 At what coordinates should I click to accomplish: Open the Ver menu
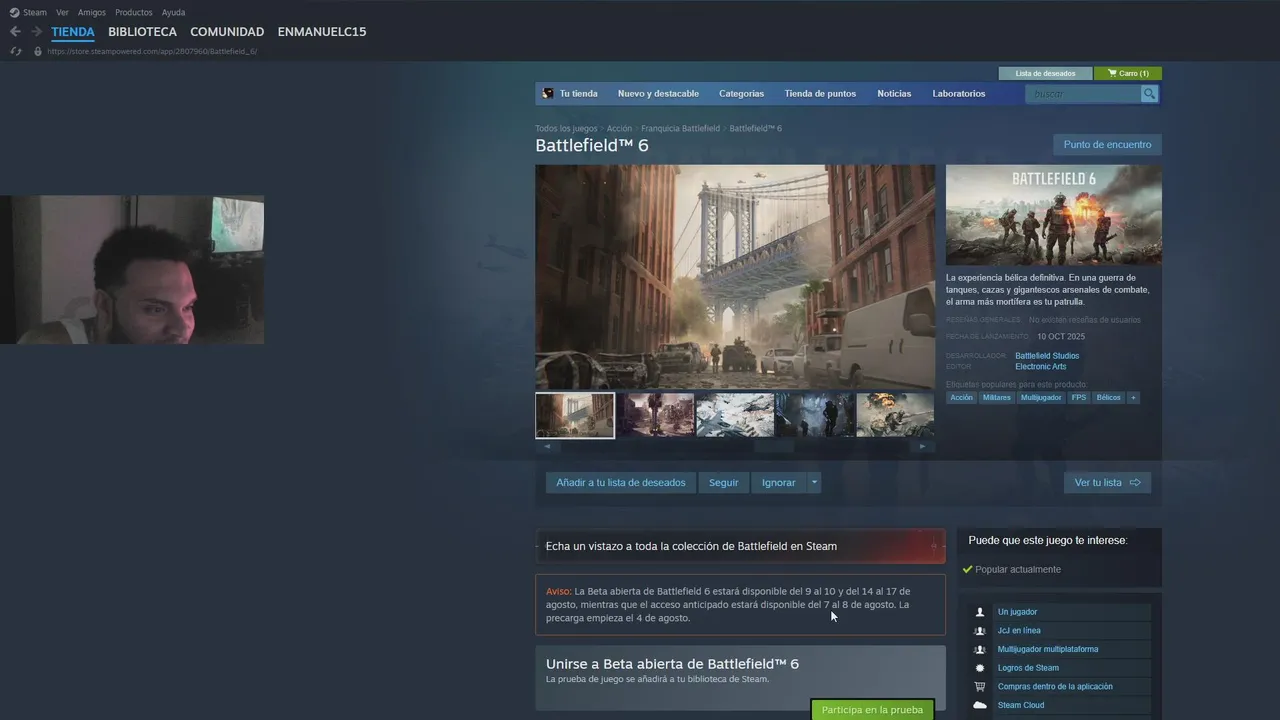62,12
